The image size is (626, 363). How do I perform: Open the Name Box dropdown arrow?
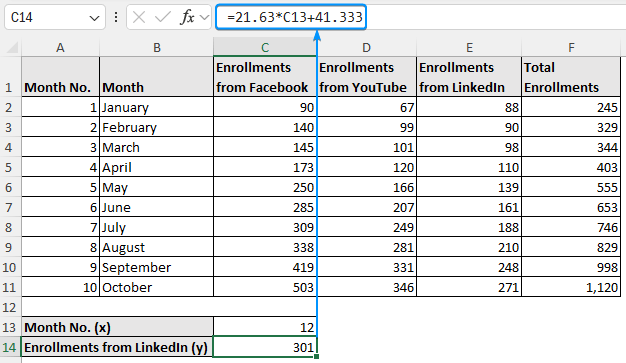pyautogui.click(x=94, y=18)
